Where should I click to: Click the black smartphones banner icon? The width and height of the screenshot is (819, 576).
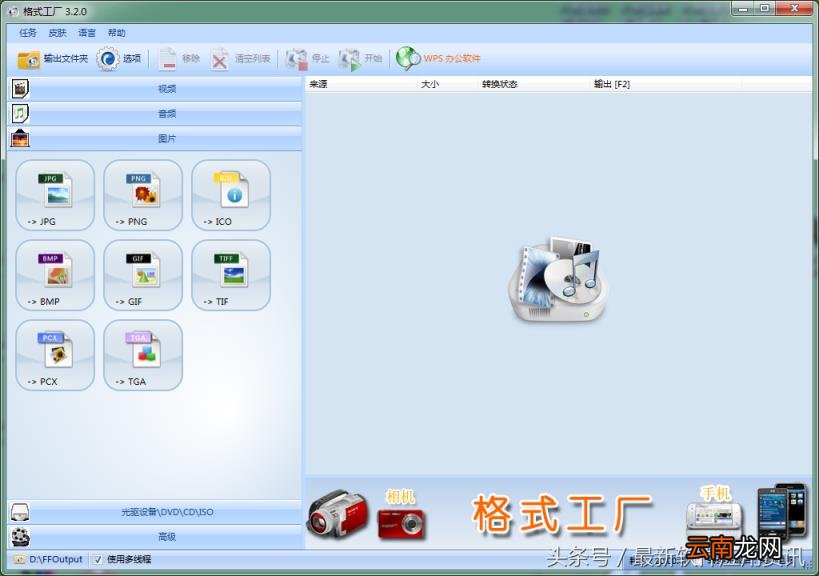coord(782,510)
